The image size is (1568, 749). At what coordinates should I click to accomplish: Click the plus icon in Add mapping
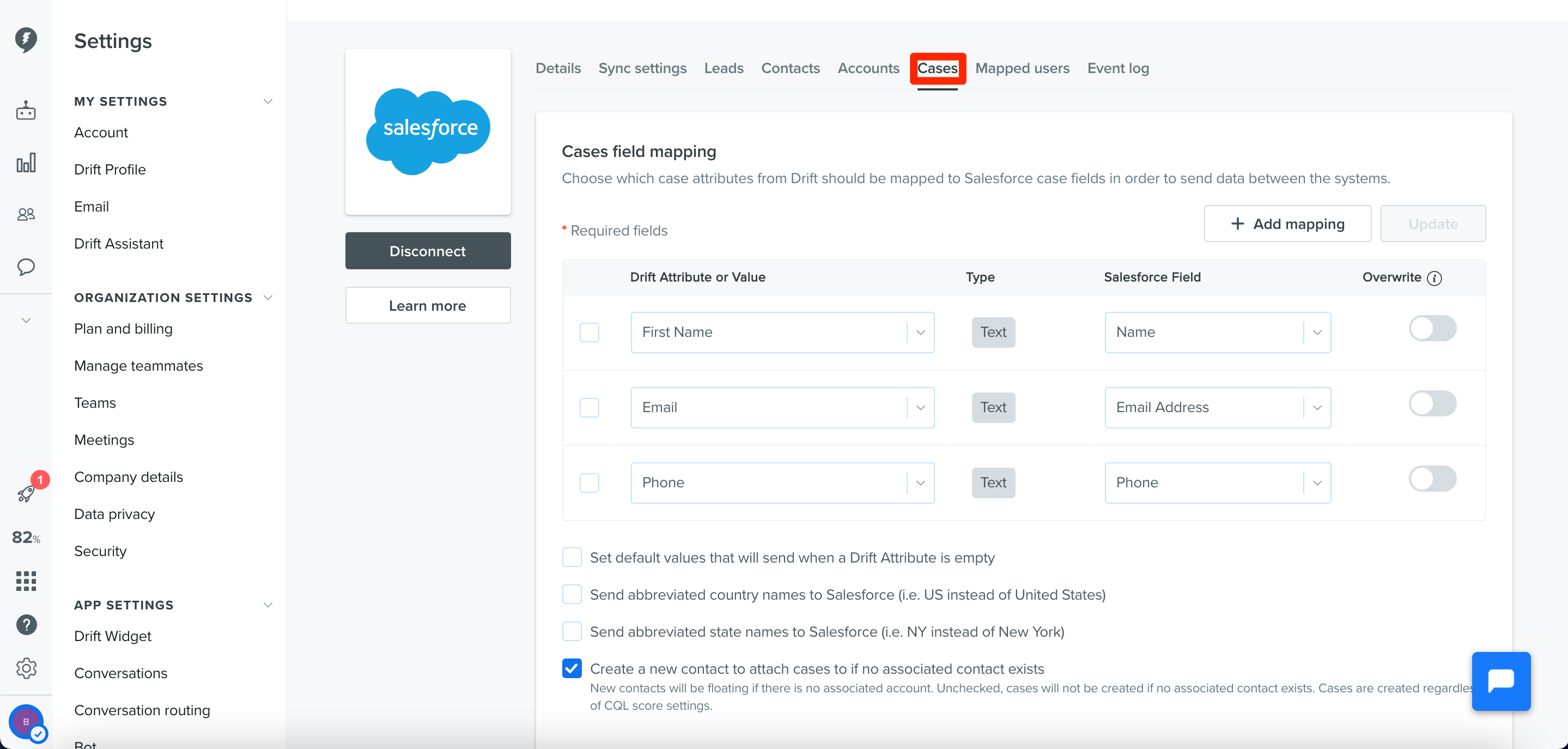(x=1237, y=224)
